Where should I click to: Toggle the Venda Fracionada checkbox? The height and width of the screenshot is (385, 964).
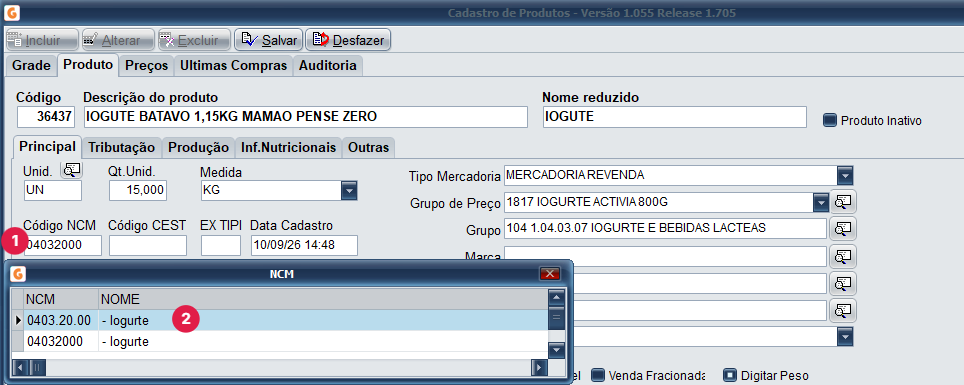[598, 375]
